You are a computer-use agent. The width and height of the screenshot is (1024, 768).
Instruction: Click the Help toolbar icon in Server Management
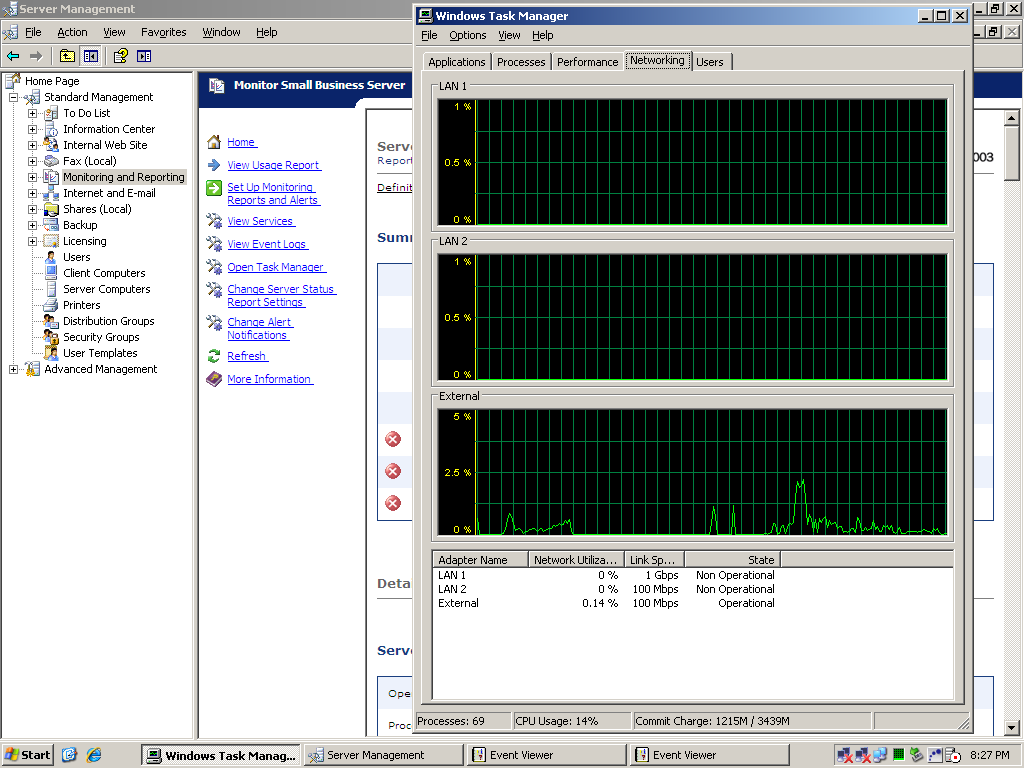(120, 56)
